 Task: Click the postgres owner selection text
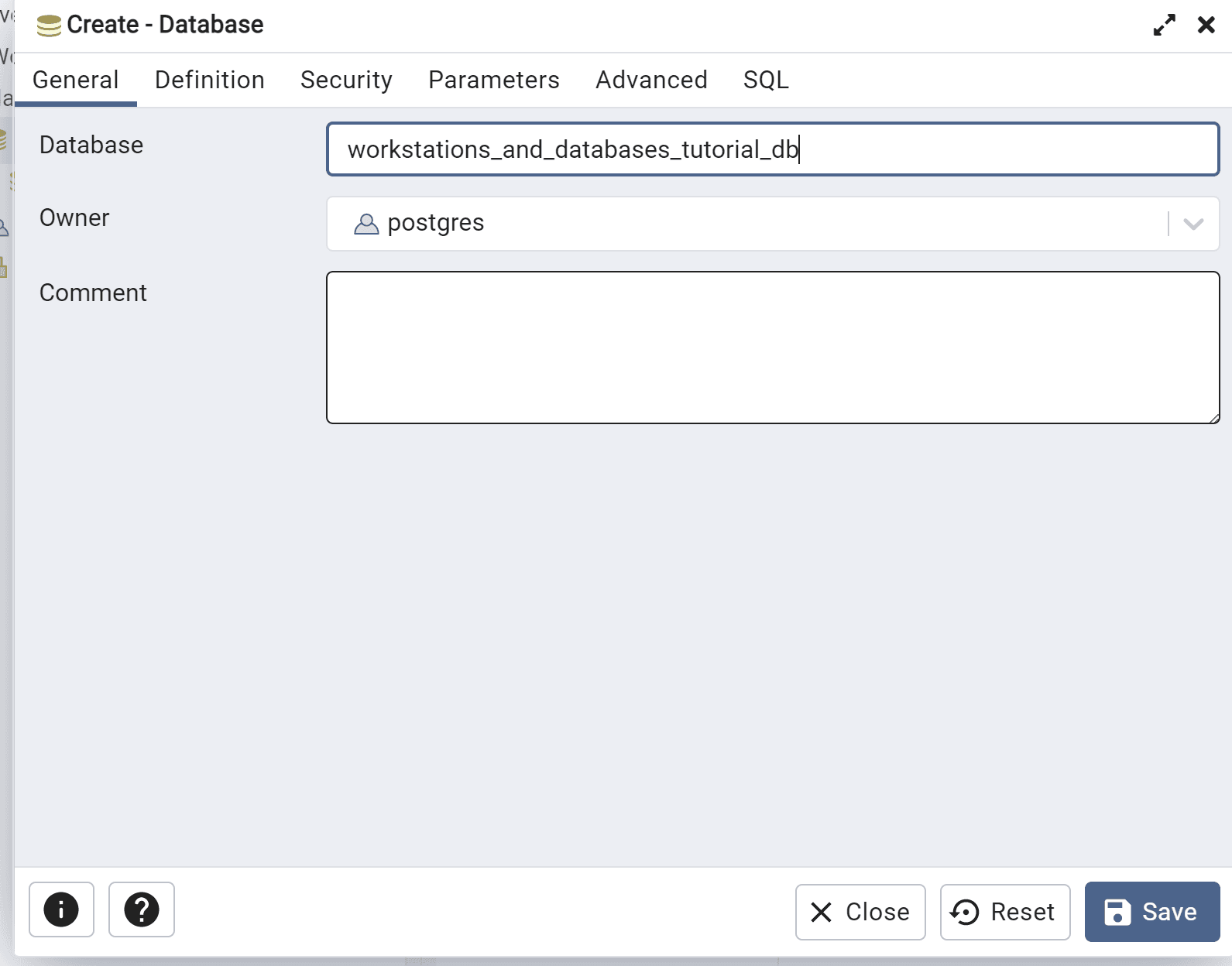pyautogui.click(x=436, y=223)
